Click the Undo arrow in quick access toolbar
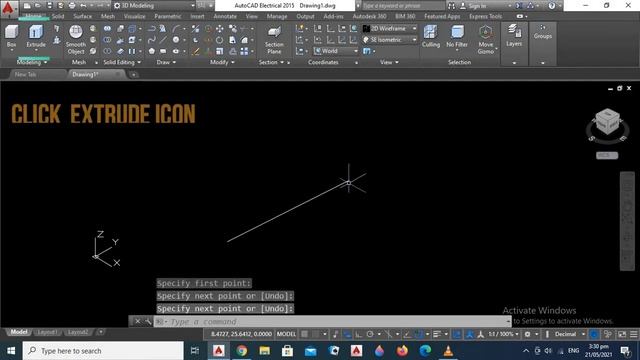Screen dimensions: 640x360 tap(83, 6)
